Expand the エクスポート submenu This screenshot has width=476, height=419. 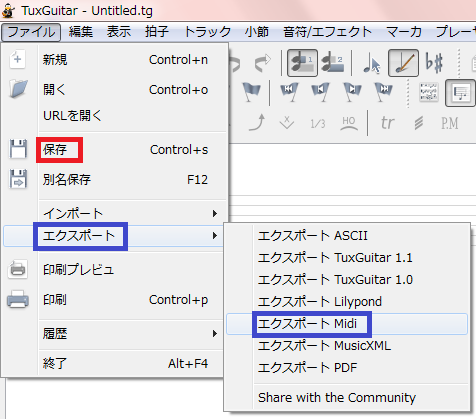[113, 236]
